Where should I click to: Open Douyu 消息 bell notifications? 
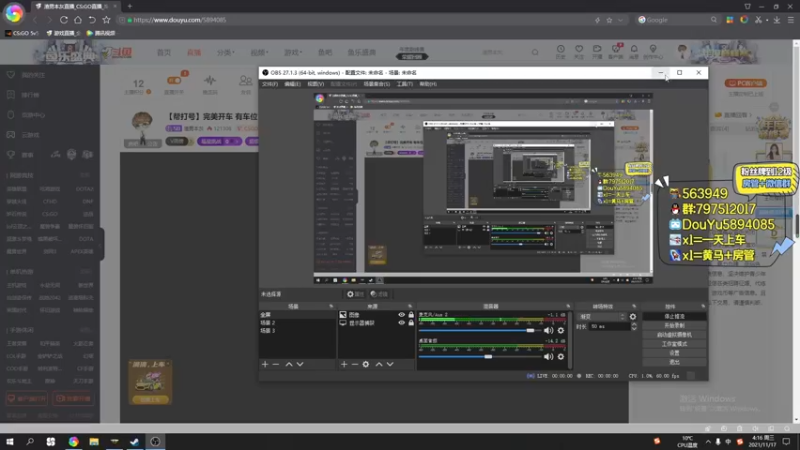[x=634, y=52]
